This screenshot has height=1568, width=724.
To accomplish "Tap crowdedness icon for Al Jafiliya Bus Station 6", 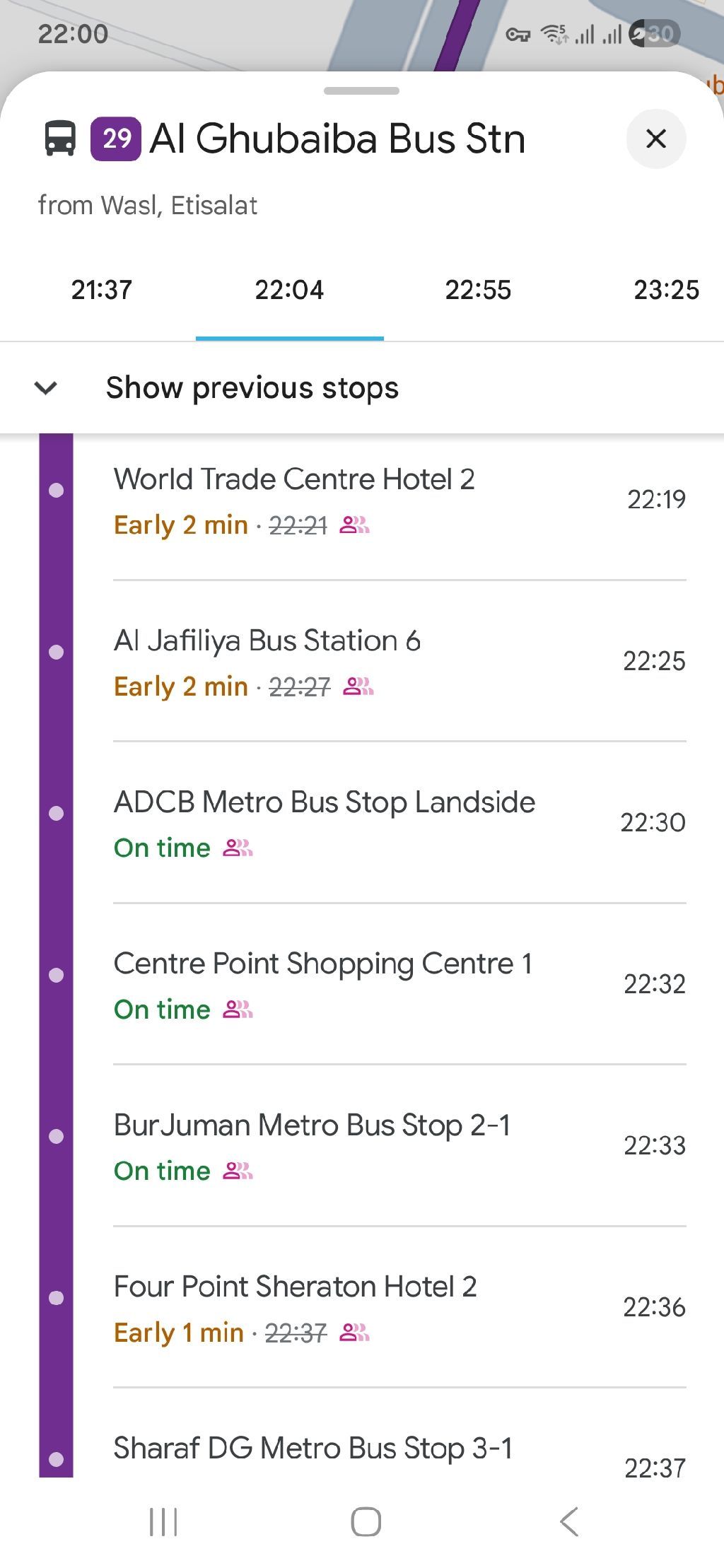I will click(x=358, y=686).
